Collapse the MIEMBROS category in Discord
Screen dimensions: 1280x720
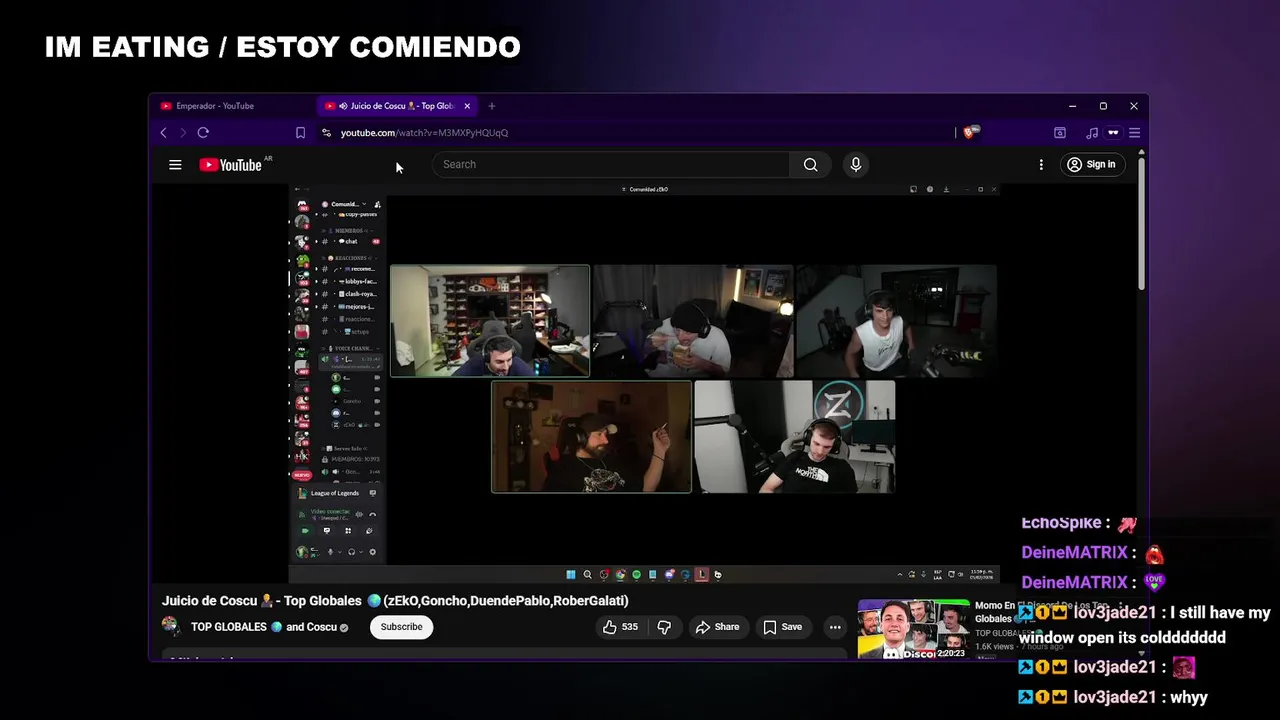[x=347, y=230]
